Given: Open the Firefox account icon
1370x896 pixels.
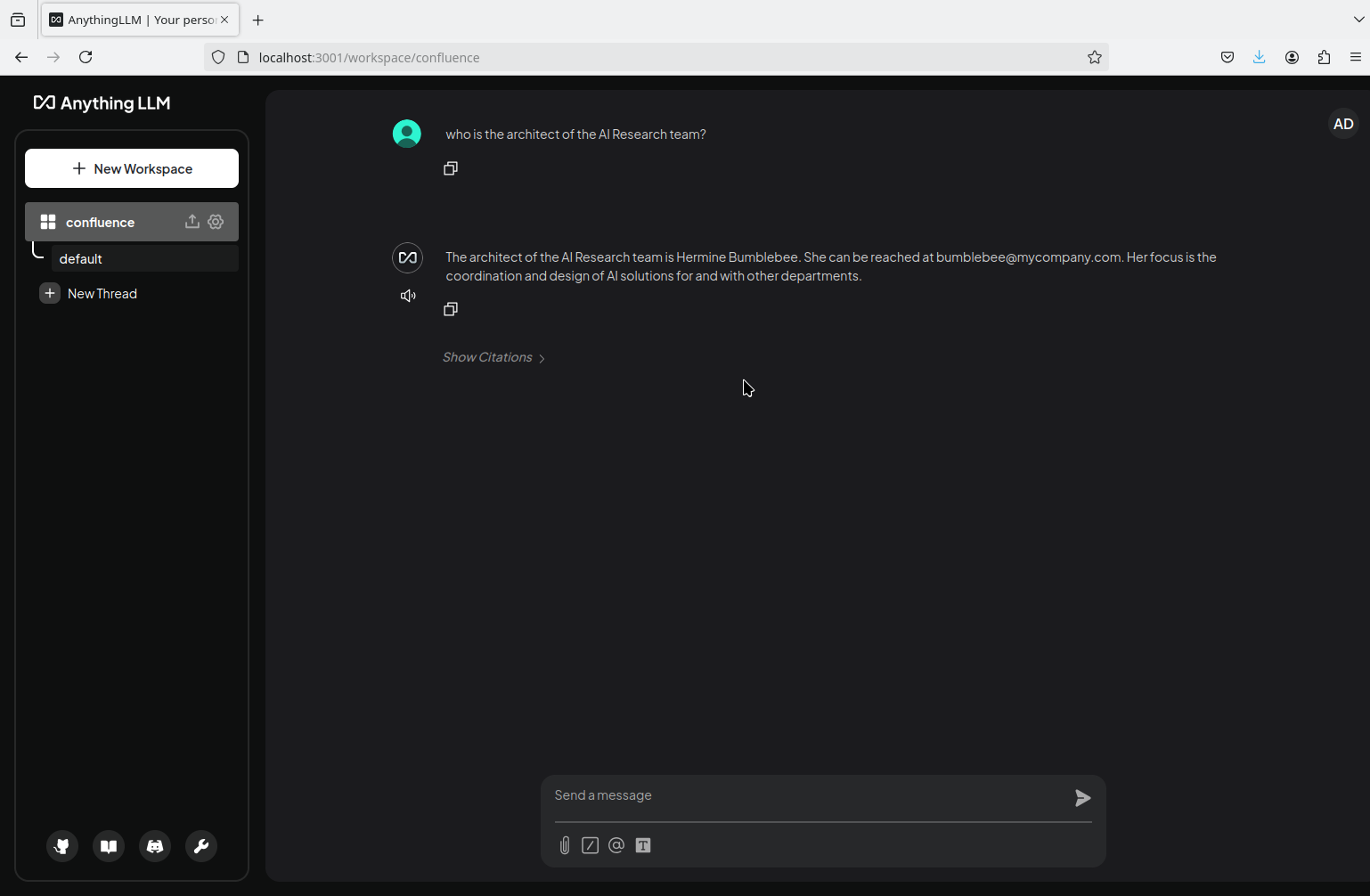Looking at the screenshot, I should point(1292,57).
